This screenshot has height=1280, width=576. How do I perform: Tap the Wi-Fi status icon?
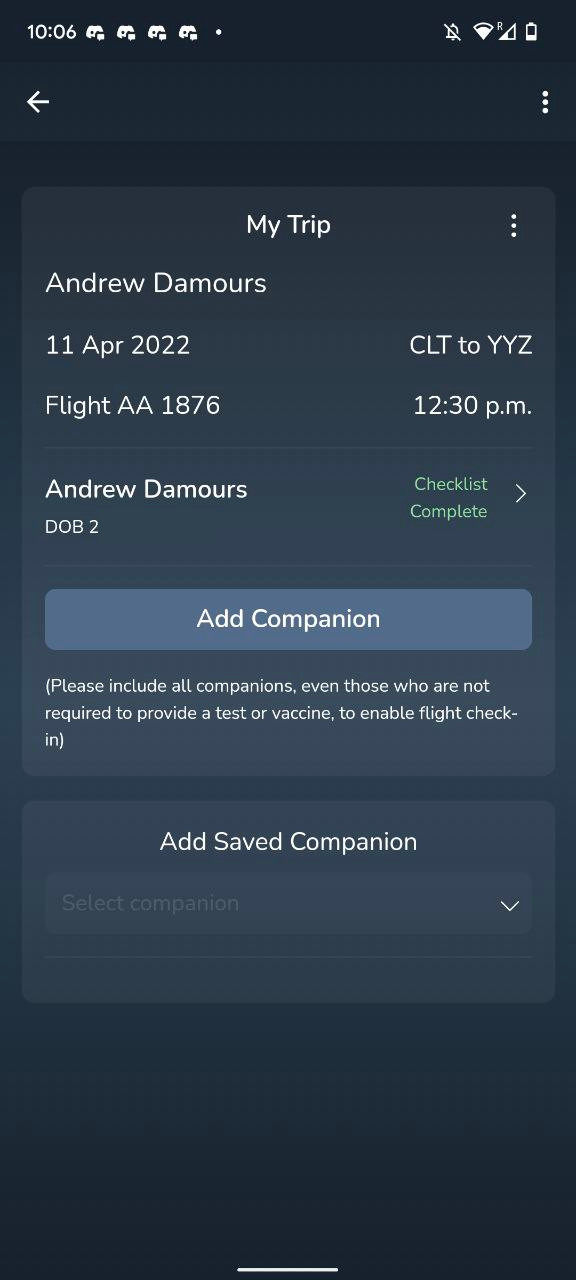(483, 32)
